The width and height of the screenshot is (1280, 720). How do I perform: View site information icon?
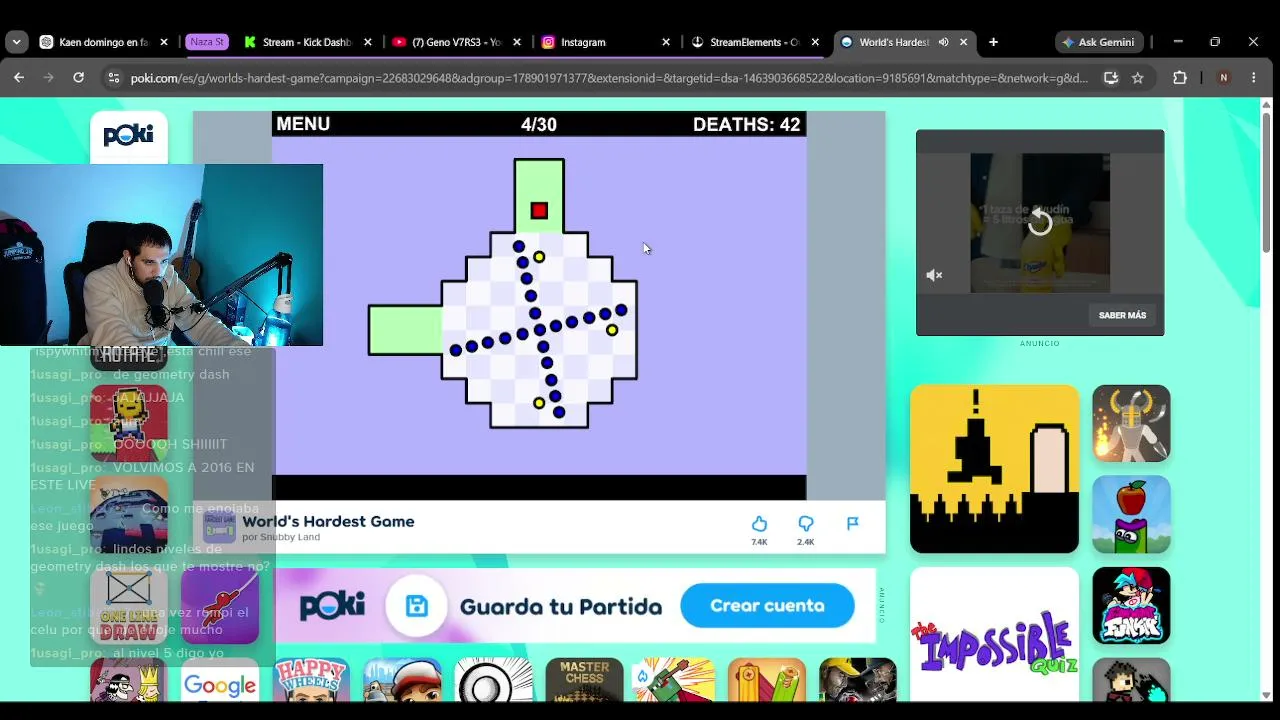click(x=114, y=78)
